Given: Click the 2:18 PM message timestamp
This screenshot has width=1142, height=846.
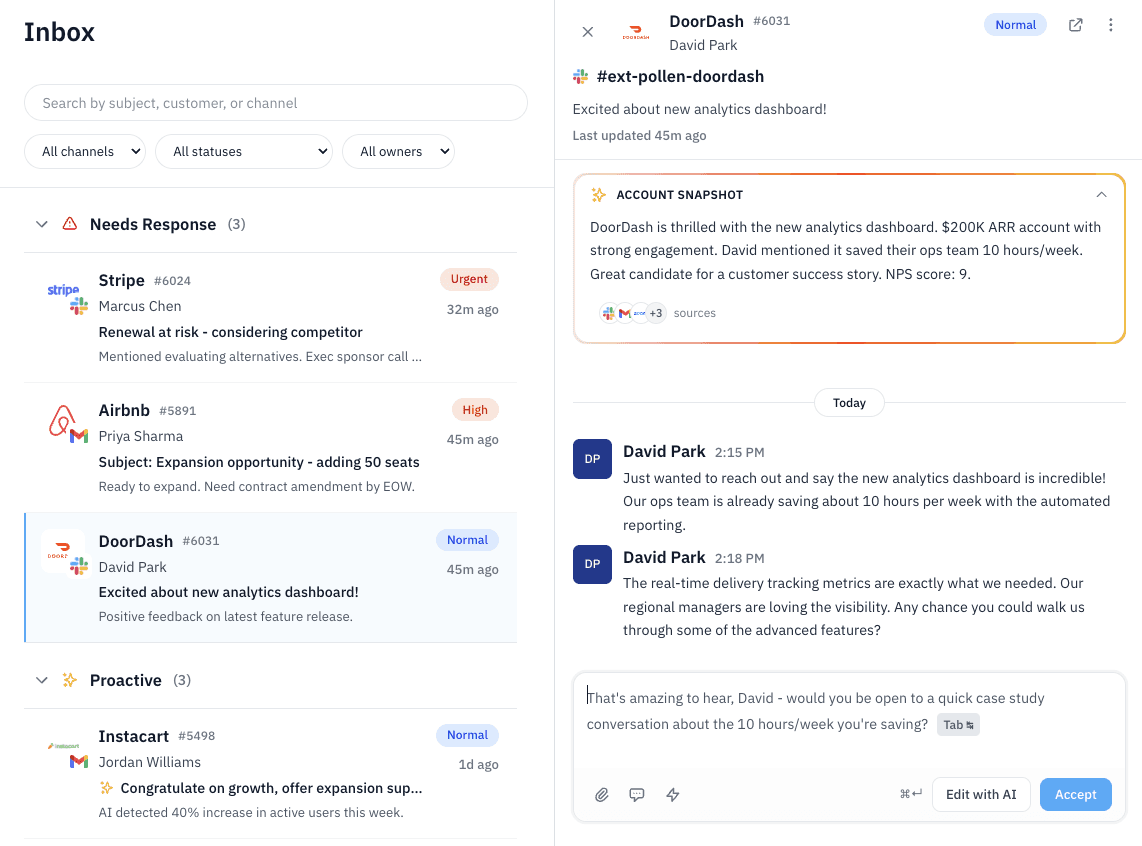Looking at the screenshot, I should point(739,558).
